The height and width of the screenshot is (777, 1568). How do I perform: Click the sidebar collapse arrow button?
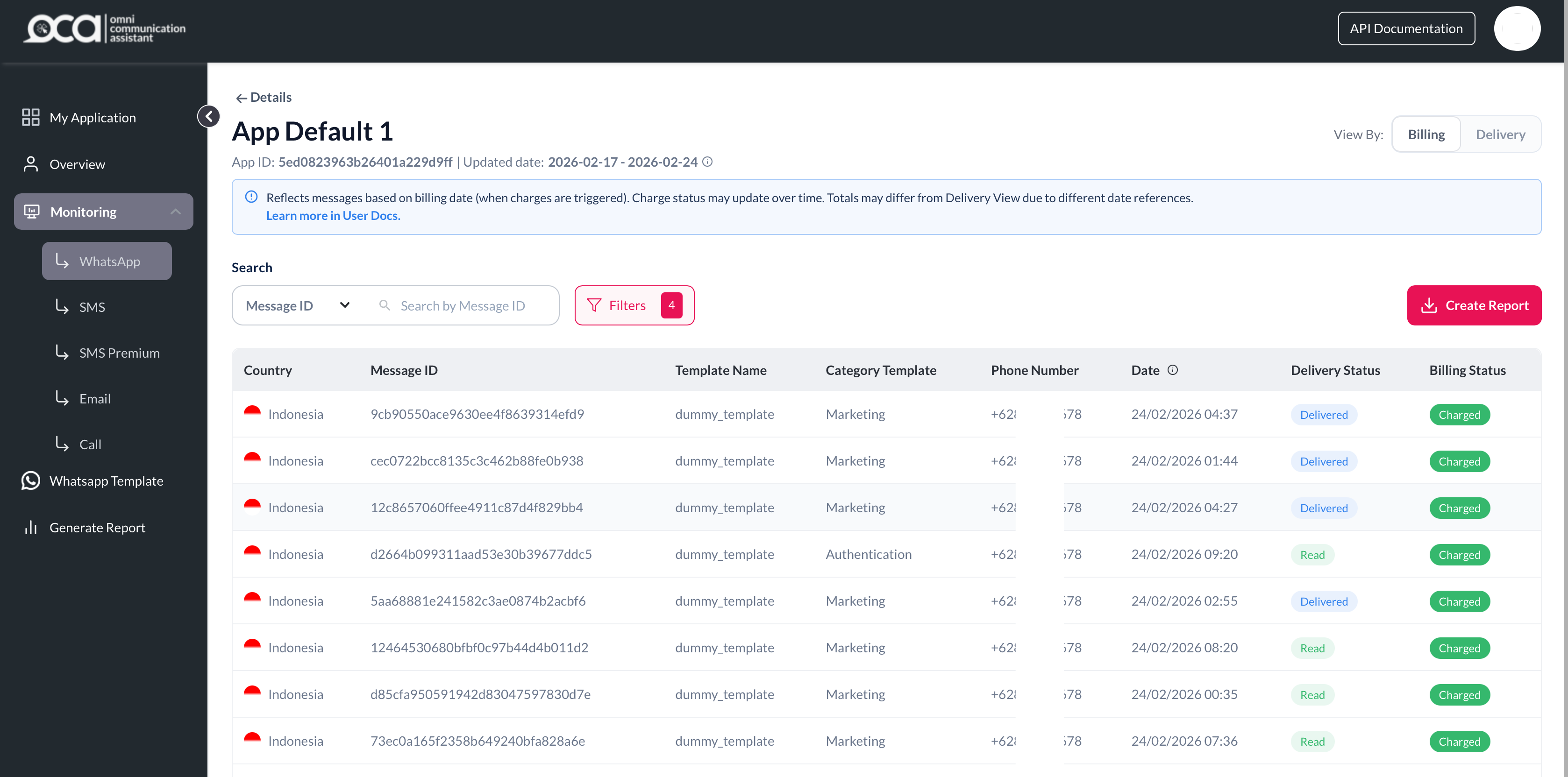pyautogui.click(x=209, y=116)
